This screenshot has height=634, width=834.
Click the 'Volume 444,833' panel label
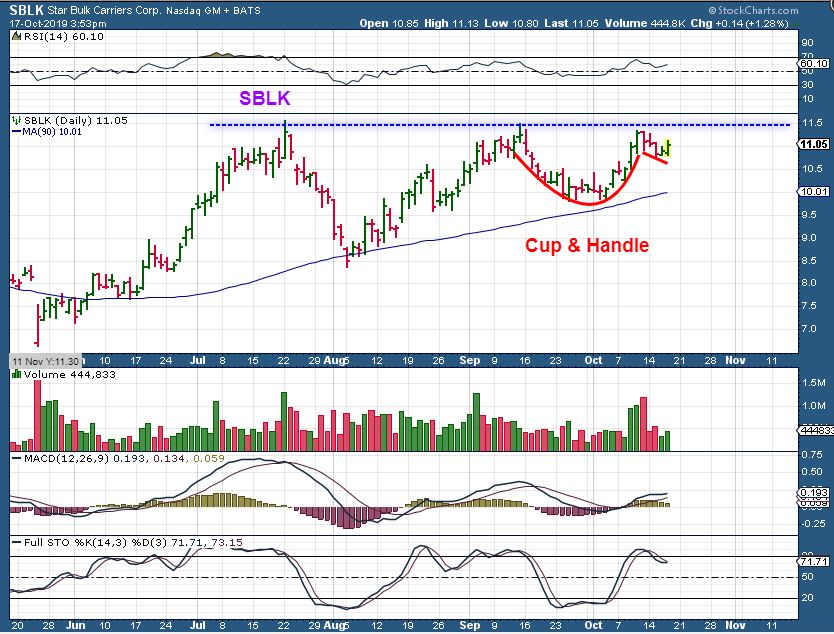70,374
